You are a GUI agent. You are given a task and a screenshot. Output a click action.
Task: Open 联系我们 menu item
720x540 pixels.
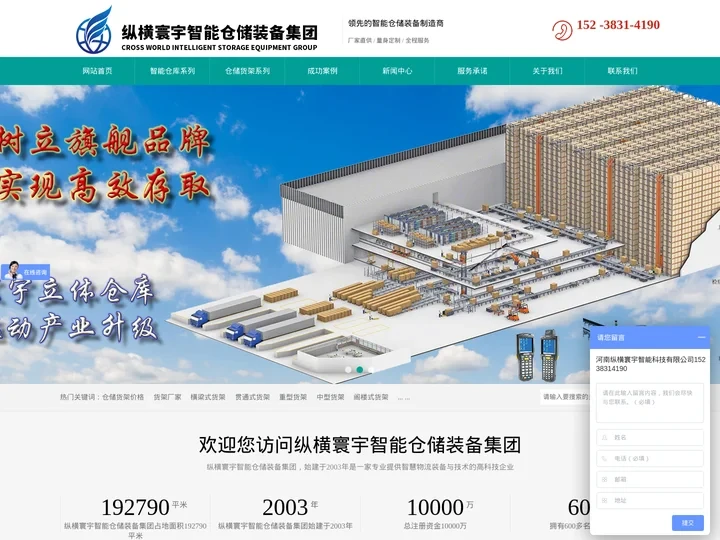coord(622,71)
